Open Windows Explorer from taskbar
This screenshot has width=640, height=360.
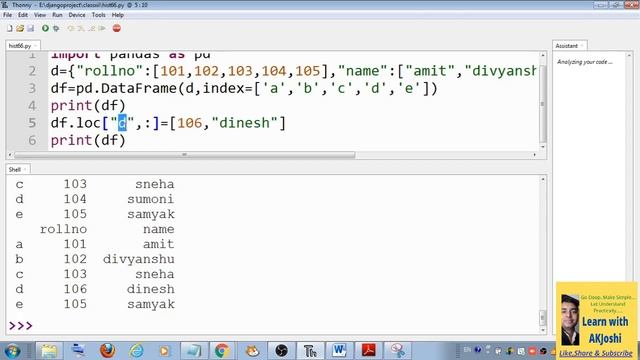49,351
